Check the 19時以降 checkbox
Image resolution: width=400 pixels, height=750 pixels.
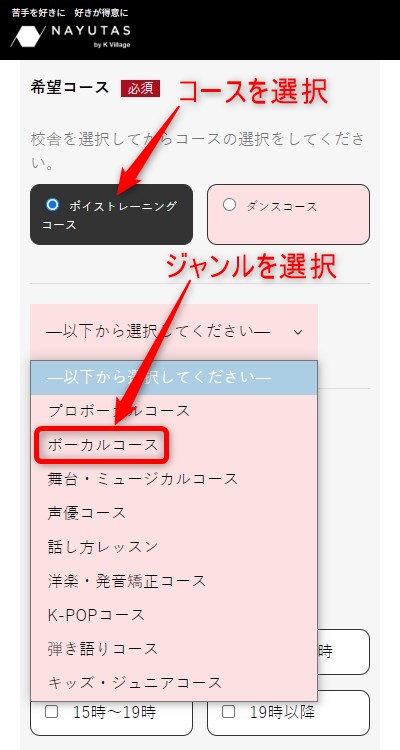tap(228, 712)
